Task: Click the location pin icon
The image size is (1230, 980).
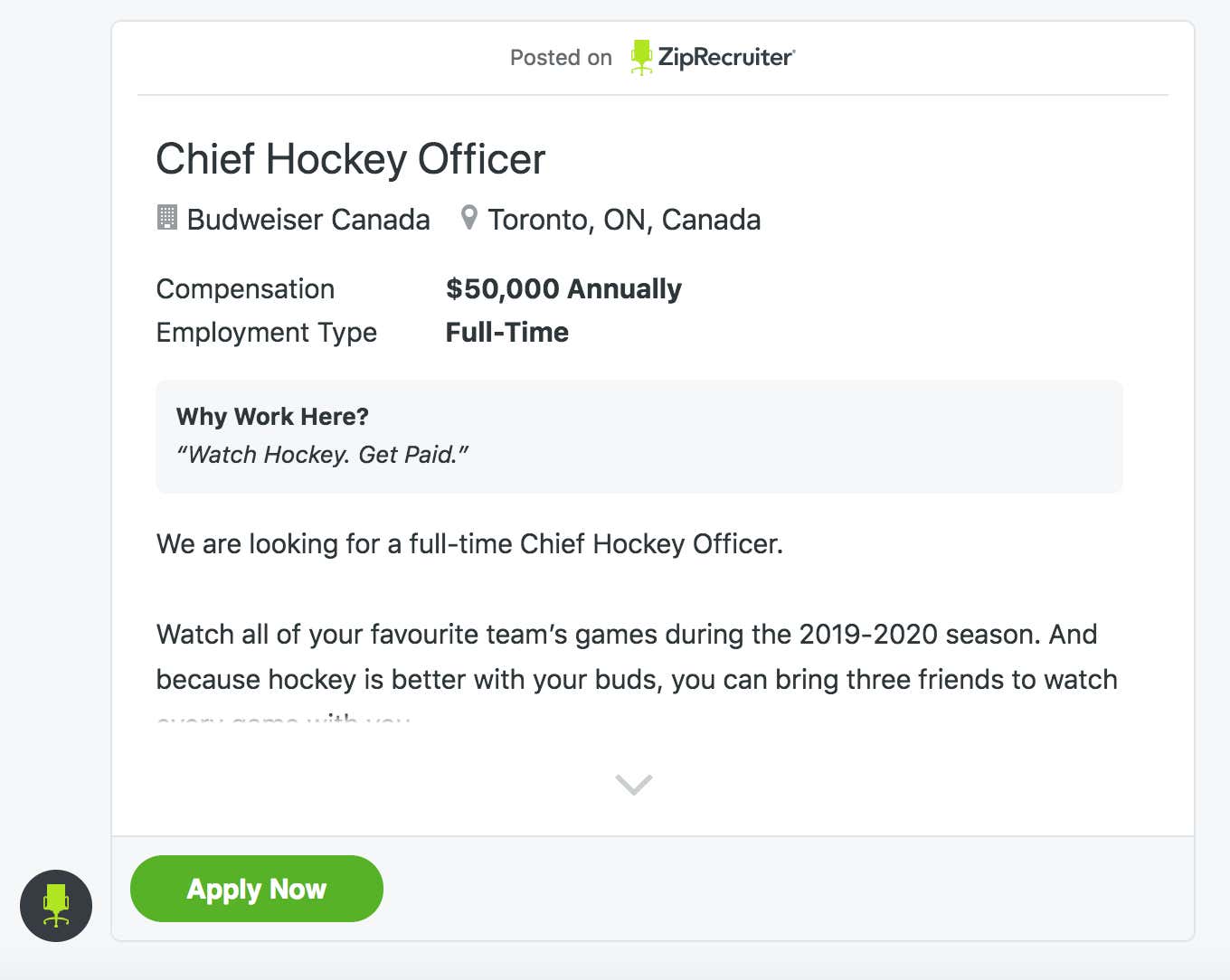Action: tap(468, 218)
